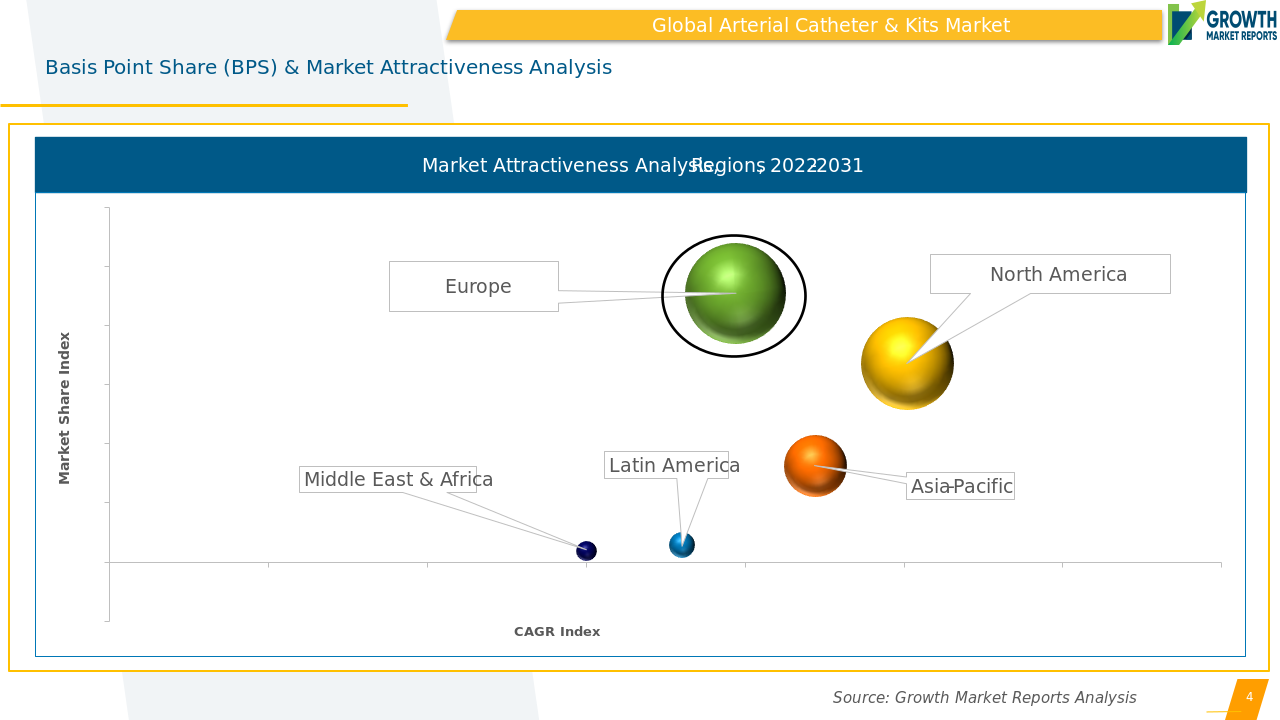Image resolution: width=1280 pixels, height=720 pixels.
Task: Select the Market Share Index axis title
Action: pos(65,408)
